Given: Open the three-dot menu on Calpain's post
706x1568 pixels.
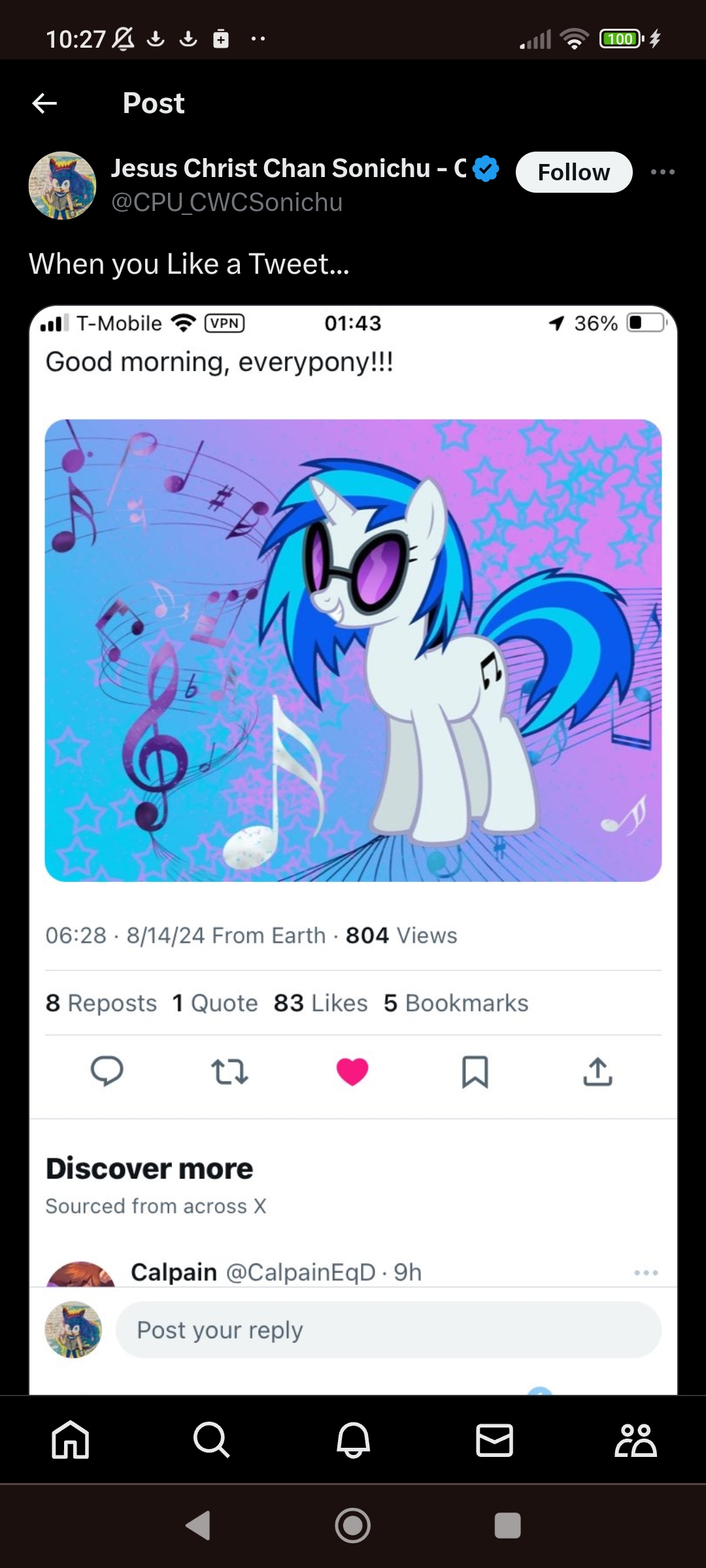Looking at the screenshot, I should pos(646,1272).
